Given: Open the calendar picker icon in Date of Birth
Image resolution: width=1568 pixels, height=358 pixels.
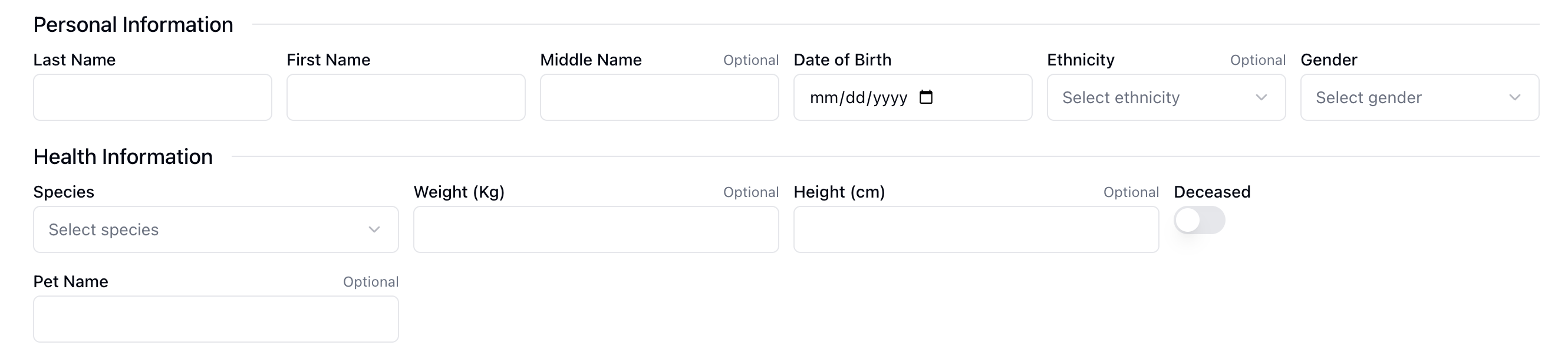Looking at the screenshot, I should point(926,97).
